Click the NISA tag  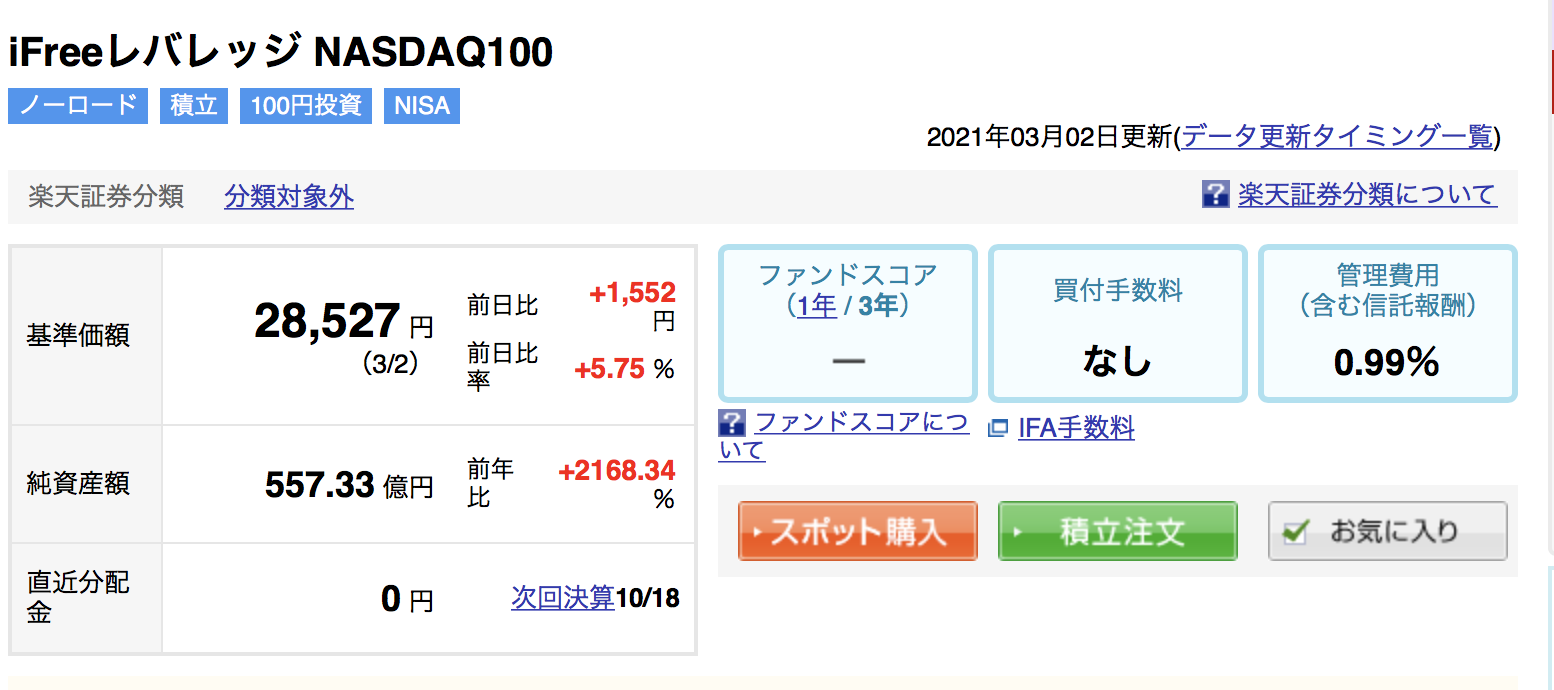(422, 106)
